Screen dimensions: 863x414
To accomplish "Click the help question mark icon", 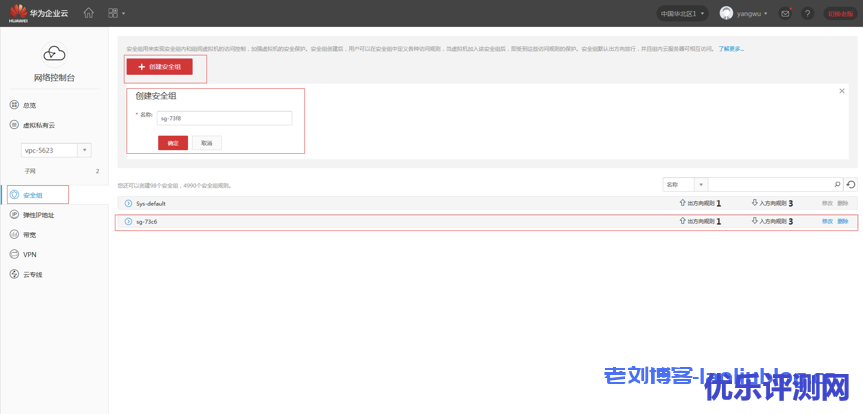I will pyautogui.click(x=807, y=13).
